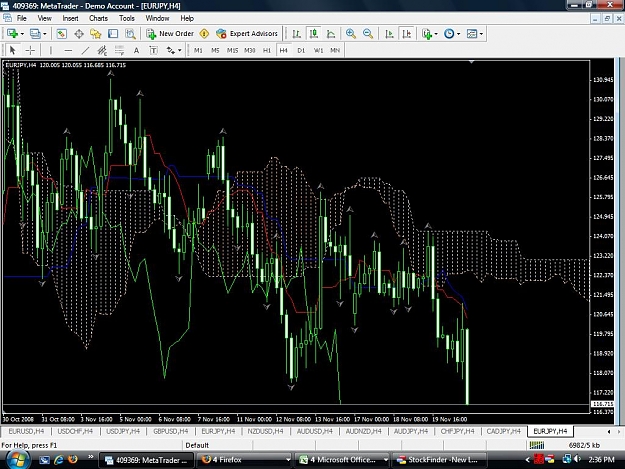Click the Expert Advisors button
The image size is (625, 469).
(x=247, y=34)
